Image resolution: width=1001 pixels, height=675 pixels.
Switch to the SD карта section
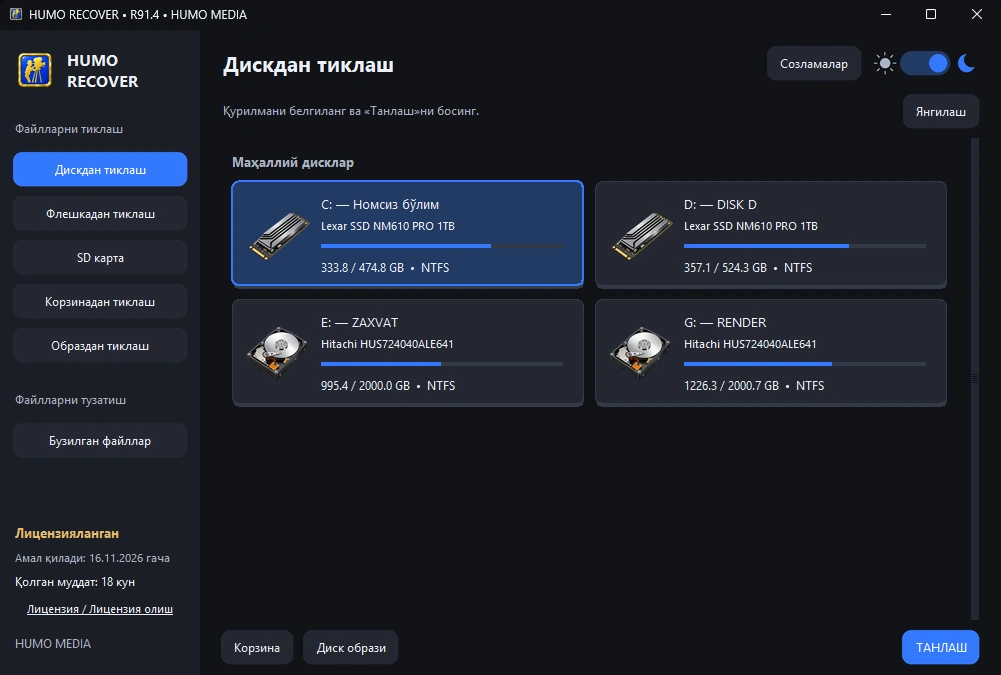(100, 258)
